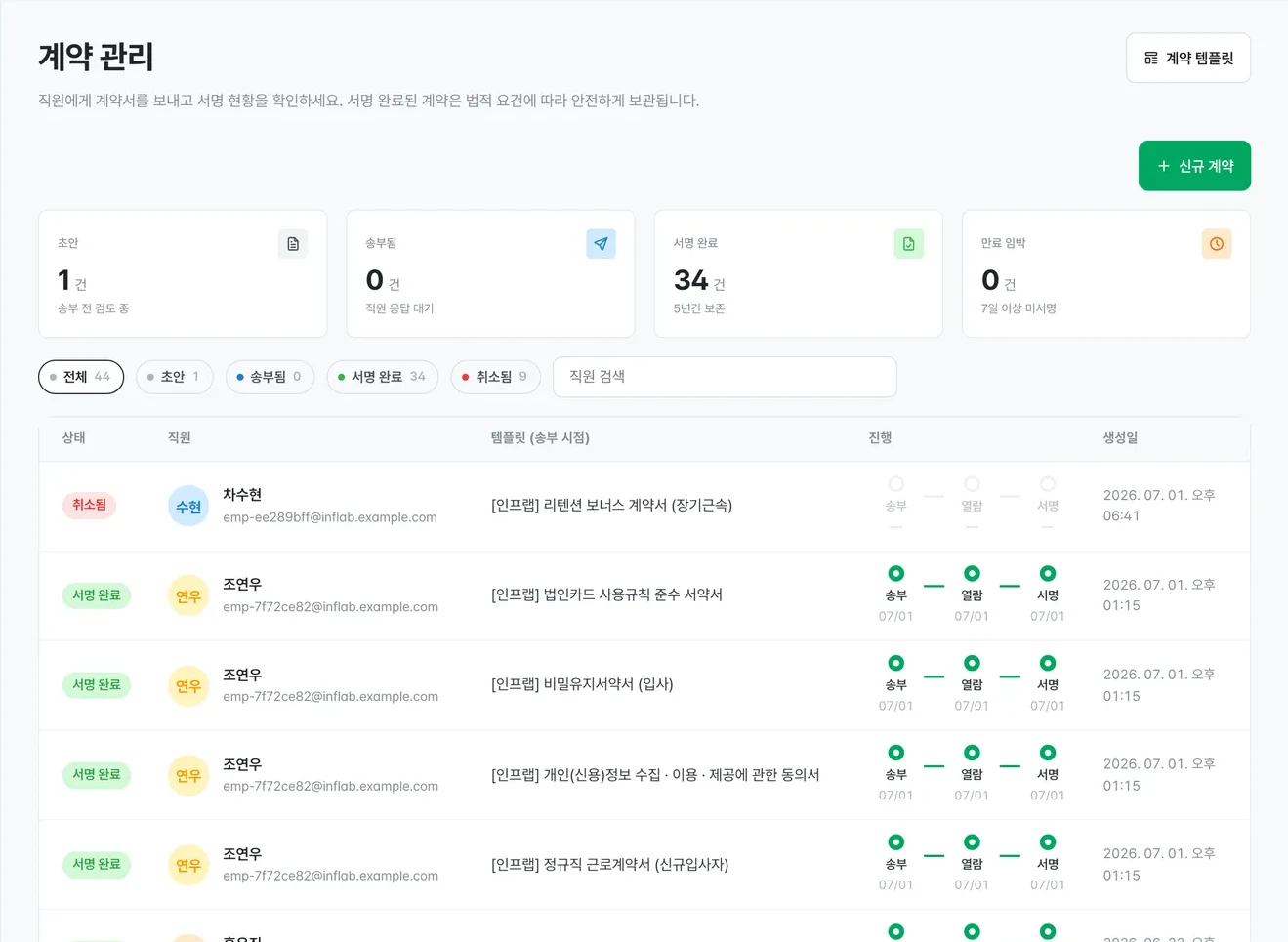
Task: Click the signed file icon in 서명 완료 card
Action: (908, 244)
